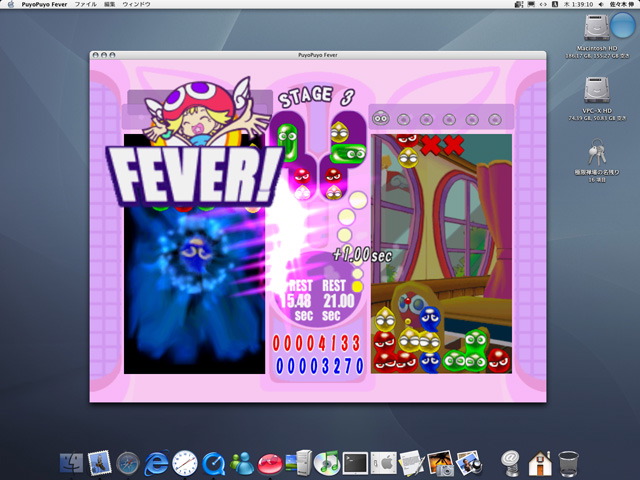The height and width of the screenshot is (480, 640).
Task: Click the green next-puyo preview on left
Action: (287, 141)
